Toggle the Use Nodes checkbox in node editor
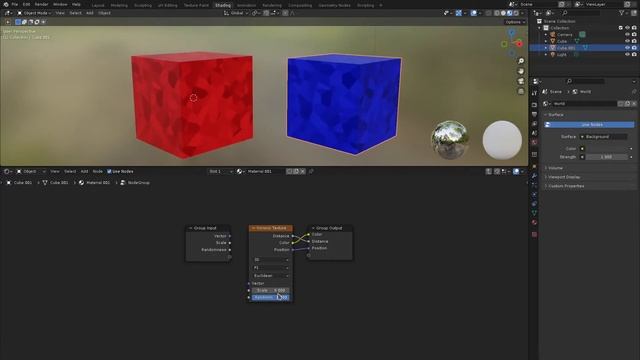Screen dimensions: 640x360 (109, 171)
